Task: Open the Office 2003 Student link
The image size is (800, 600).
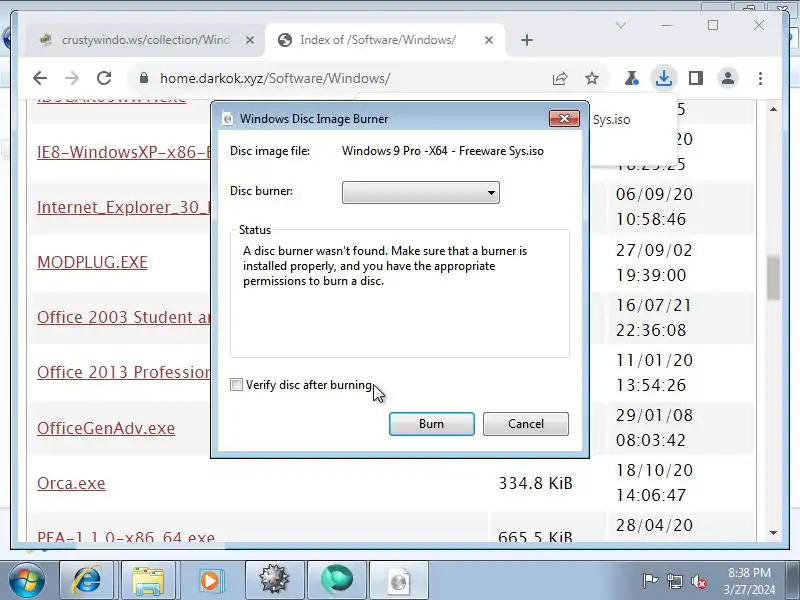Action: (123, 317)
